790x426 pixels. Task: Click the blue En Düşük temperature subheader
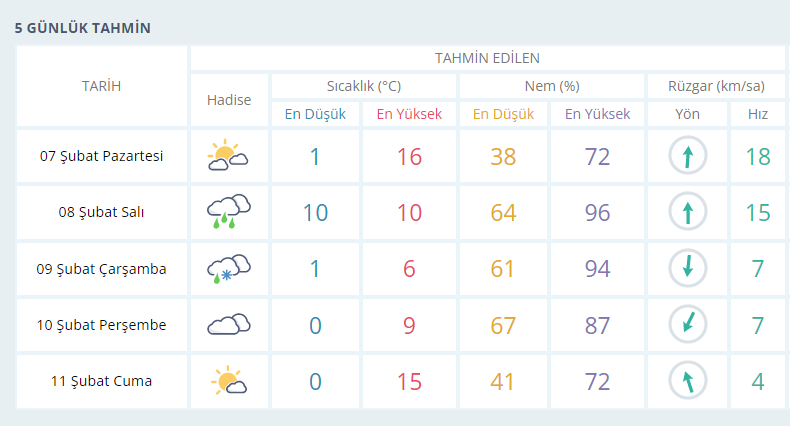click(315, 114)
